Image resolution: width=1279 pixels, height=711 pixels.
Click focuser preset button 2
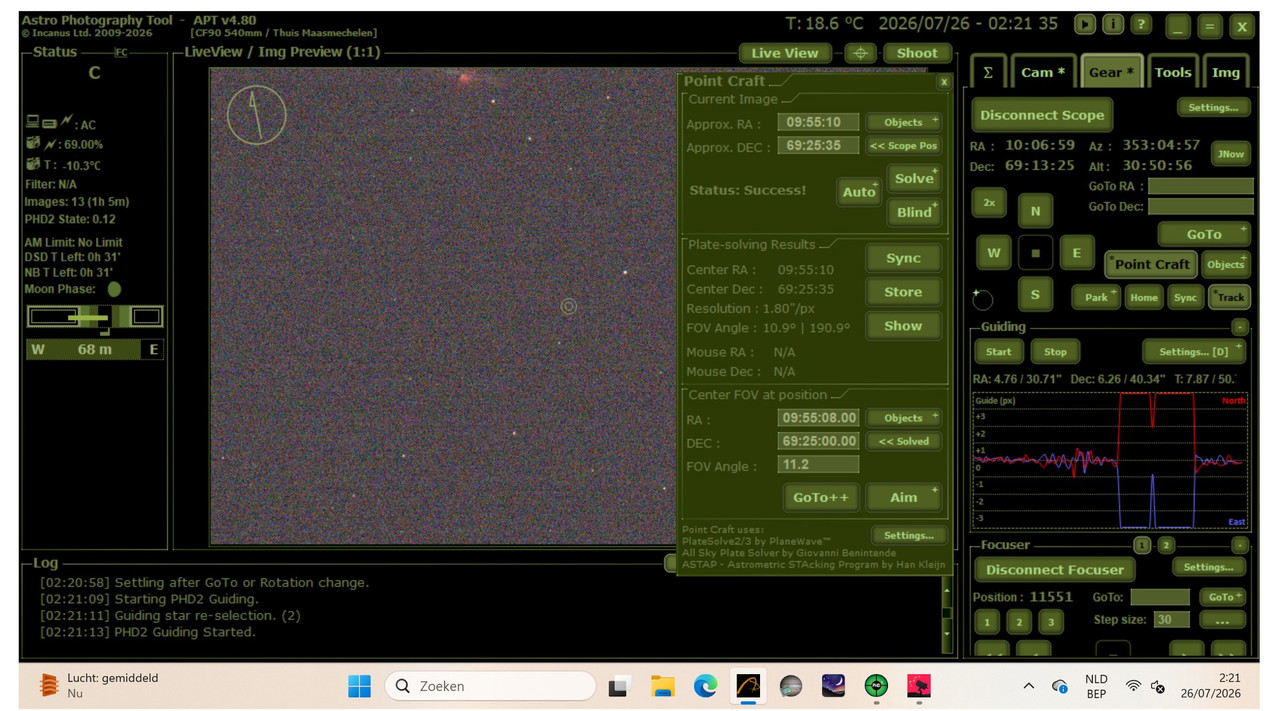[x=1018, y=622]
